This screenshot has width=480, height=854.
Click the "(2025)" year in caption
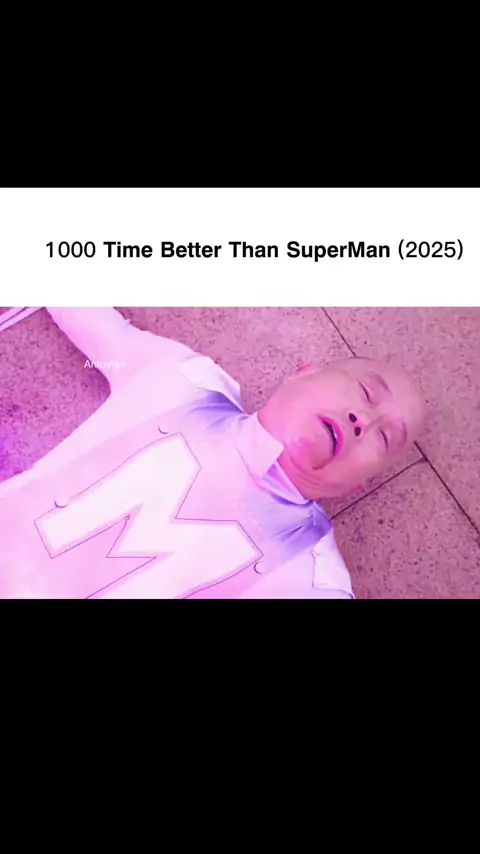coord(430,250)
